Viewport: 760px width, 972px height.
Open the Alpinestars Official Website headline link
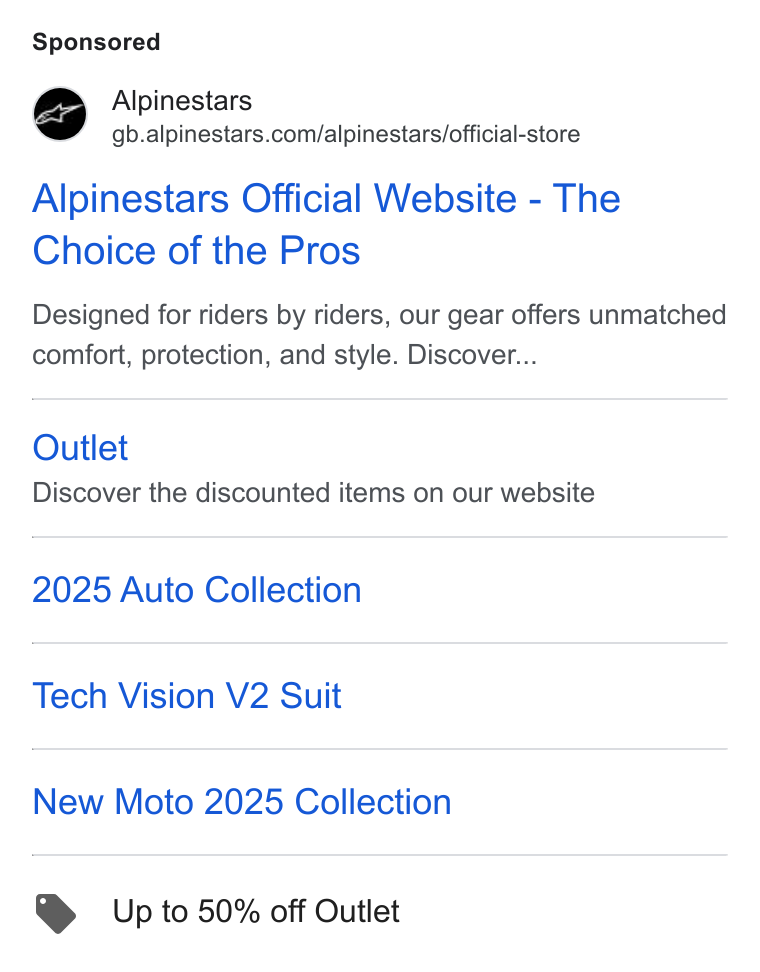326,224
